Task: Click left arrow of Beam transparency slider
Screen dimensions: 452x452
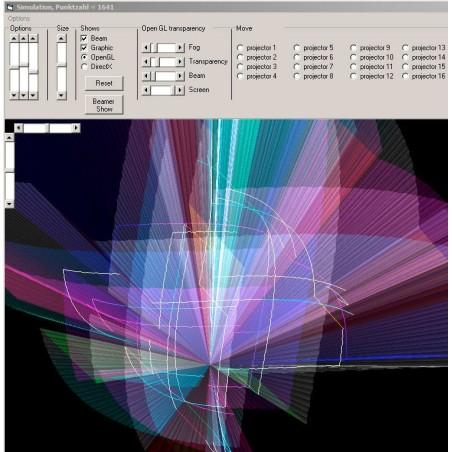Action: pyautogui.click(x=146, y=76)
